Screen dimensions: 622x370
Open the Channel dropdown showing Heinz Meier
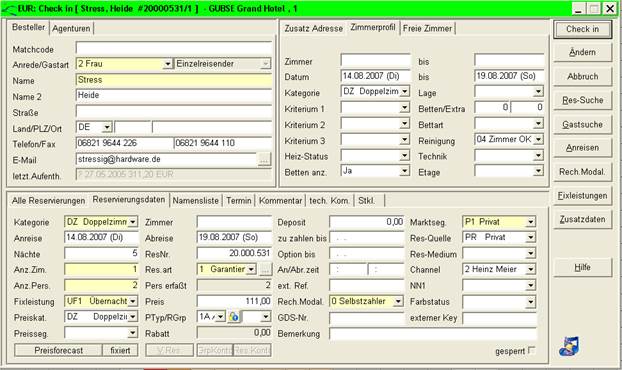(x=531, y=270)
